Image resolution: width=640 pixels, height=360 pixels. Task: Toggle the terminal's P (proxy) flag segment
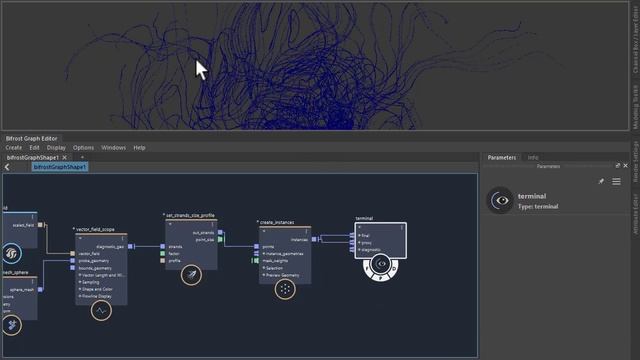coord(381,278)
